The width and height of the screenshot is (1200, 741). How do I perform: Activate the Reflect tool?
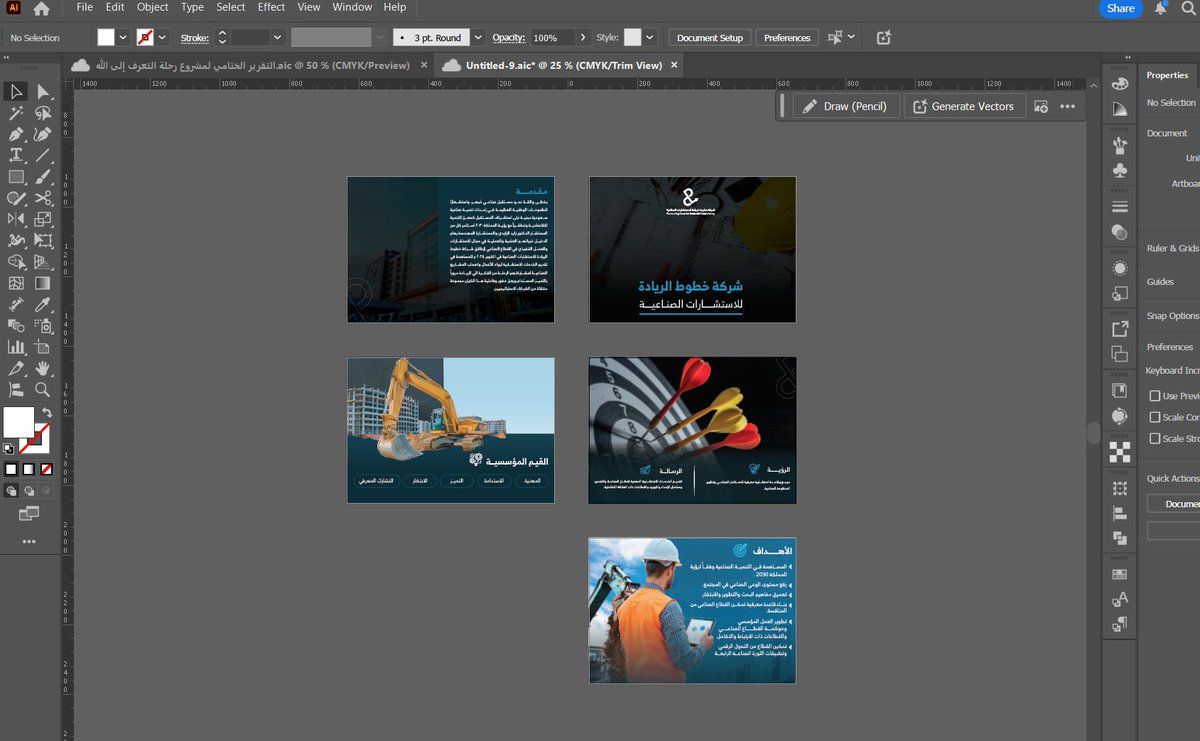[16, 219]
